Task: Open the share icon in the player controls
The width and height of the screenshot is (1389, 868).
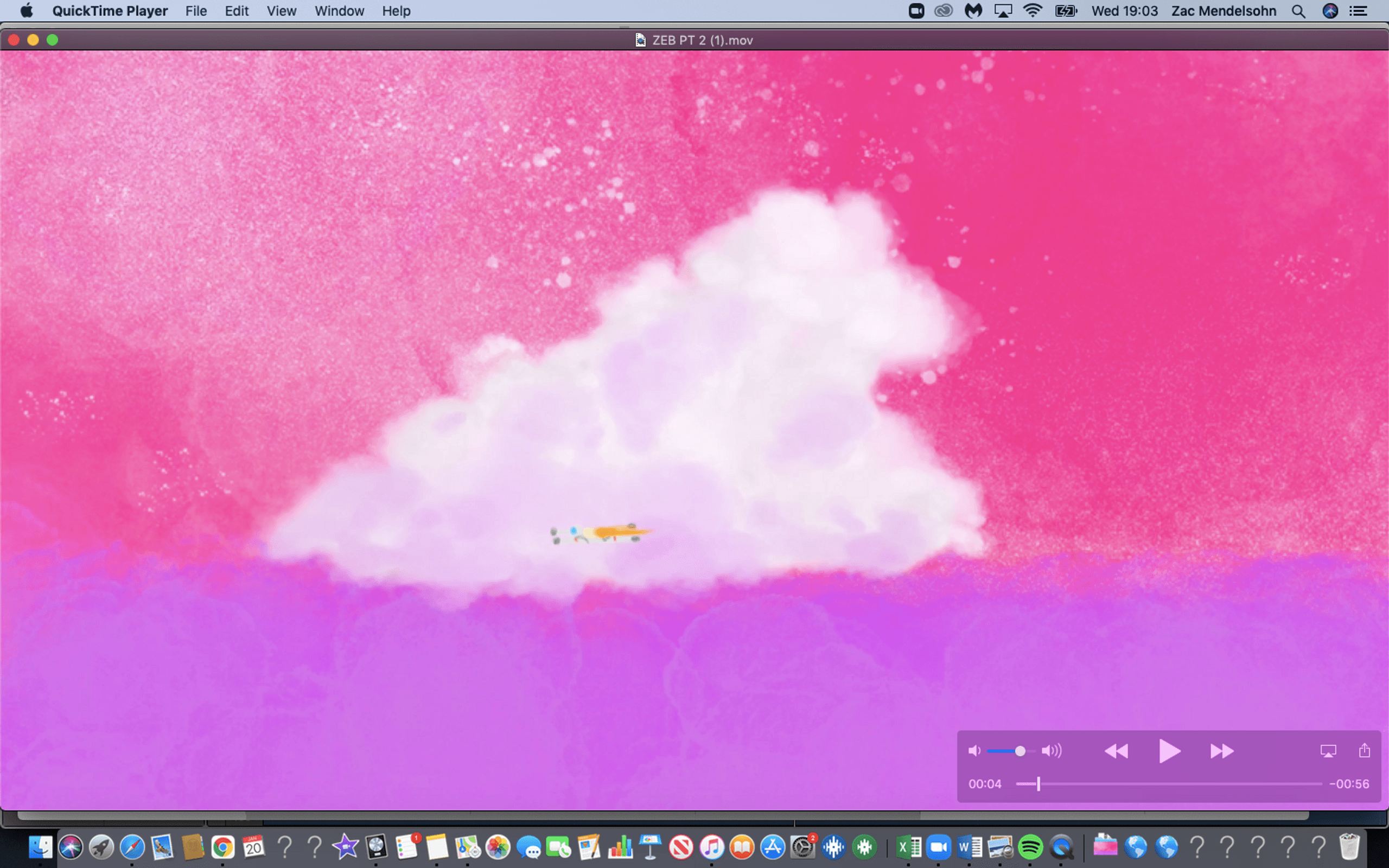Action: tap(1365, 750)
